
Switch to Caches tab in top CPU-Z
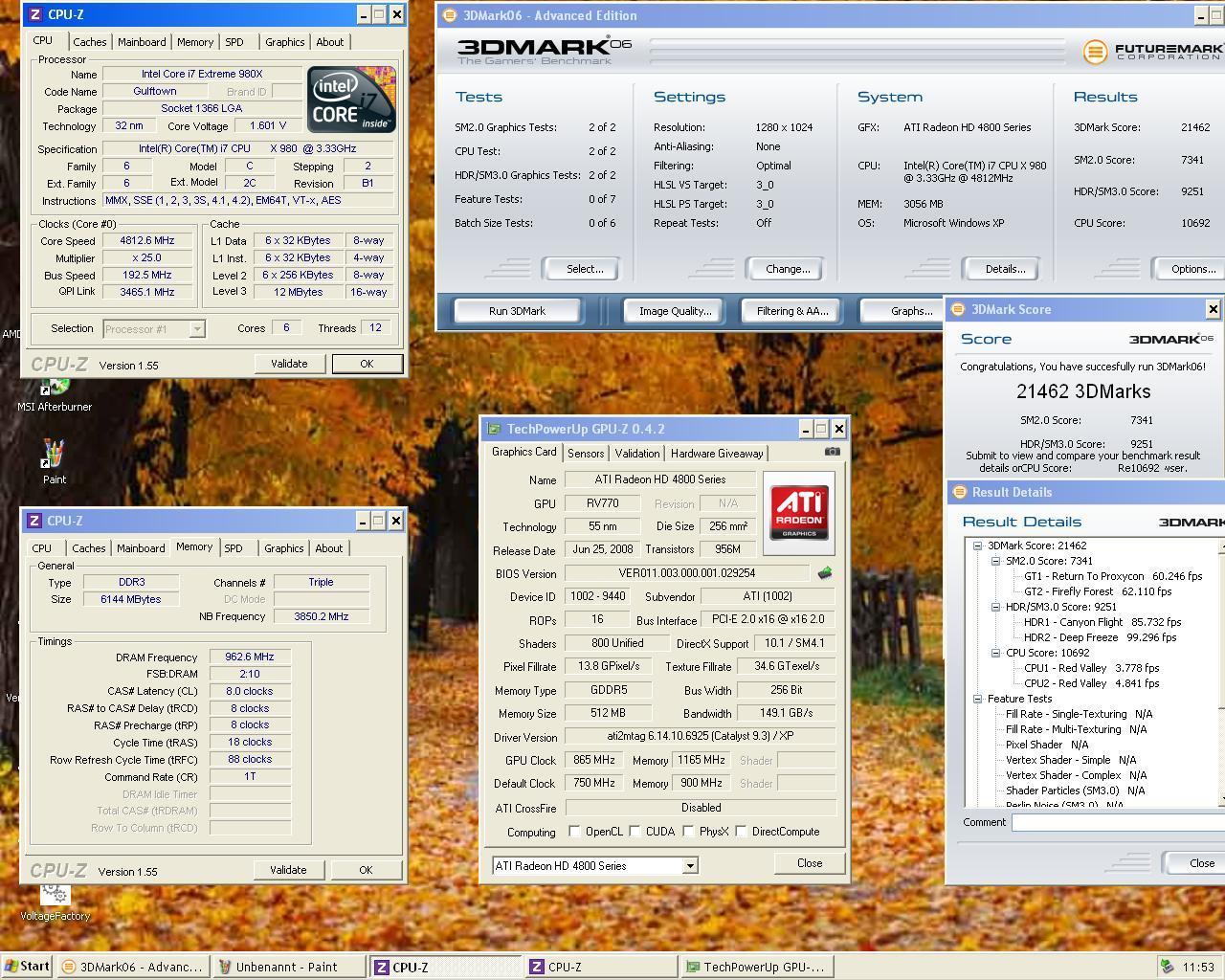[90, 42]
